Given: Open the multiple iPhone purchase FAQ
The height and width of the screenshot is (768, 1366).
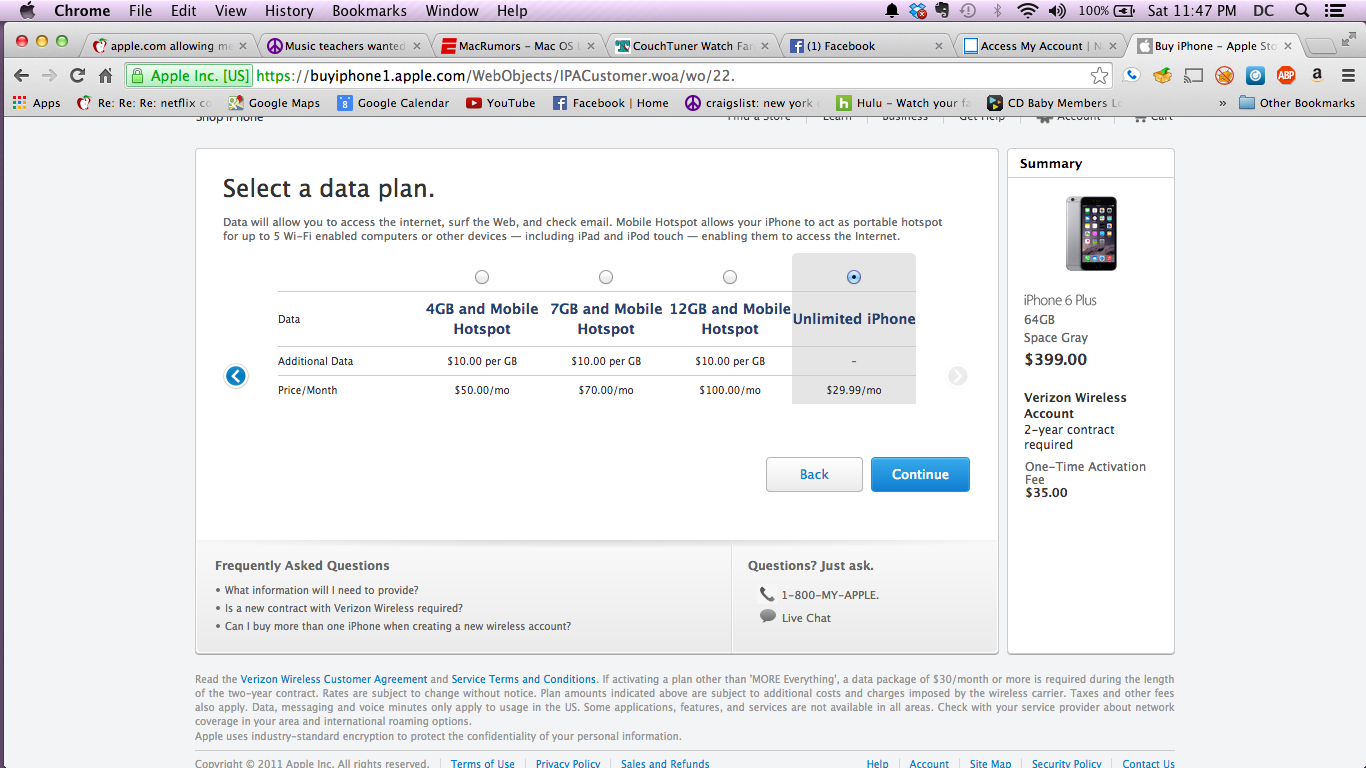Looking at the screenshot, I should point(397,626).
